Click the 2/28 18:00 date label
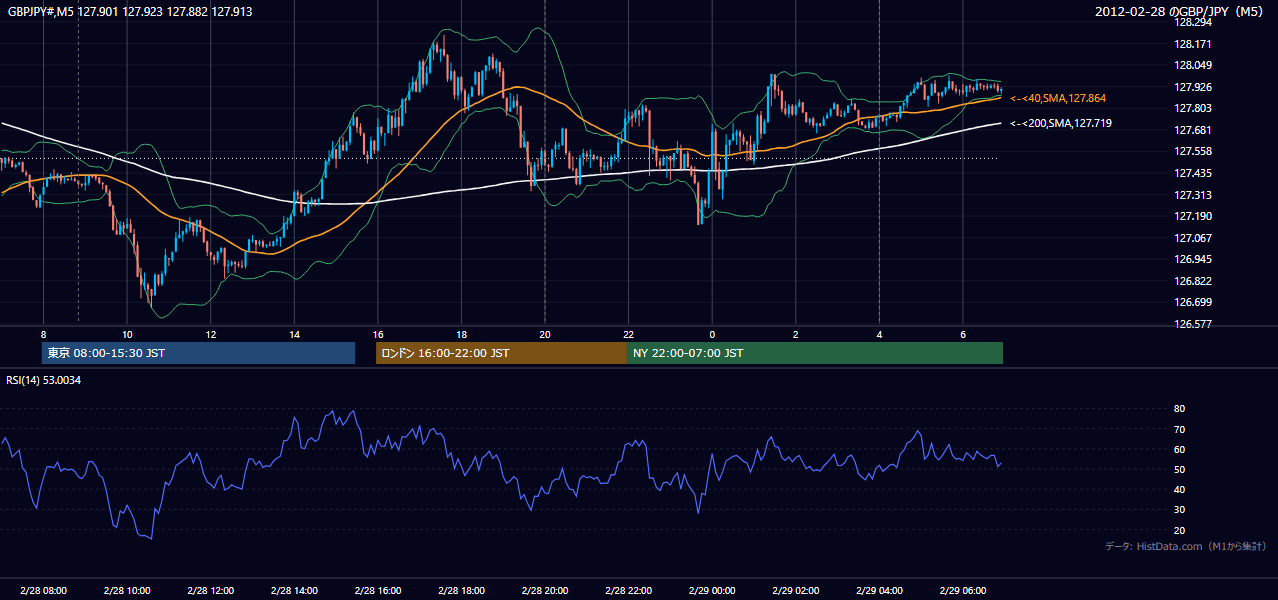Image resolution: width=1278 pixels, height=600 pixels. tap(461, 591)
